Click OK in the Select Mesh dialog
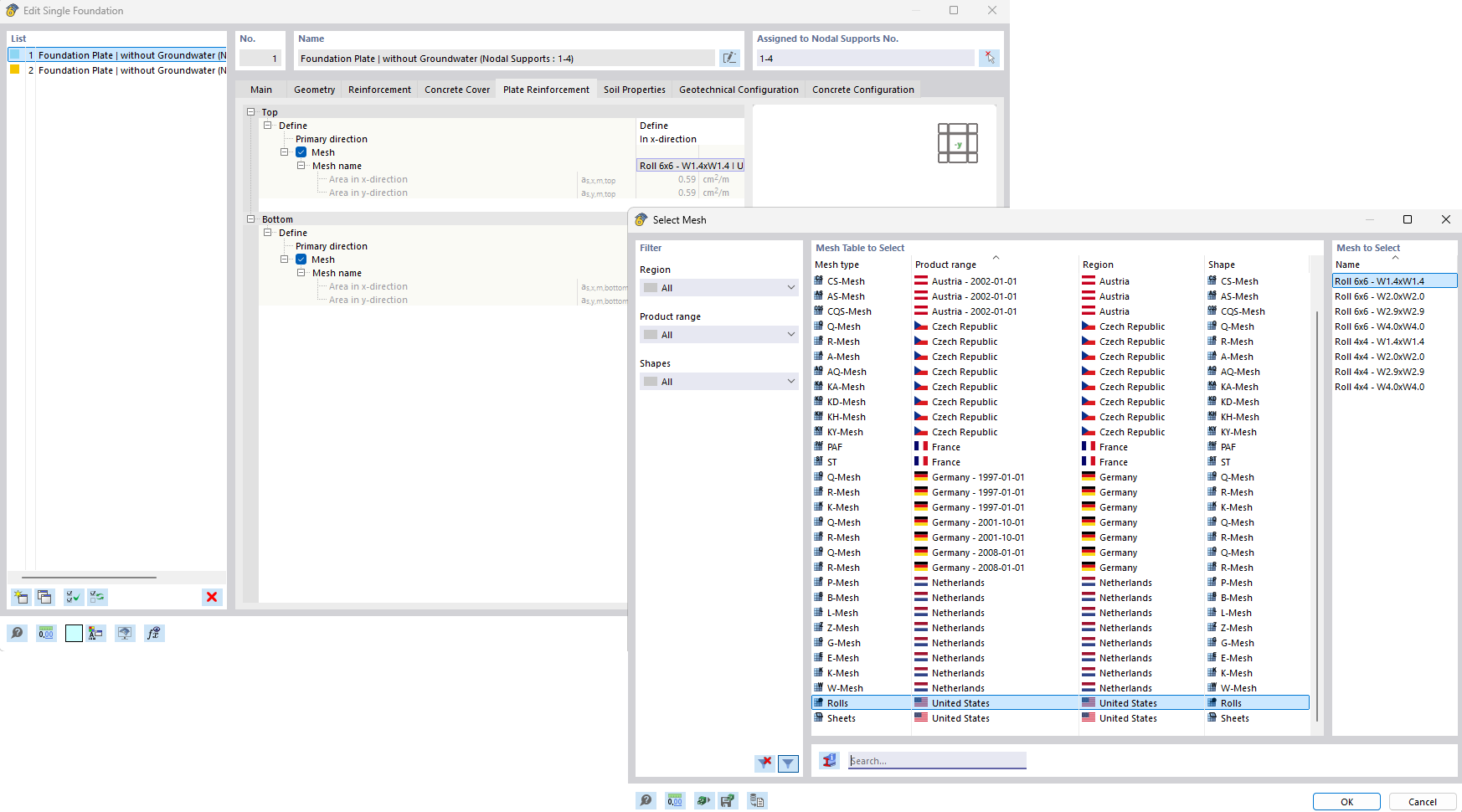The image size is (1462, 812). pyautogui.click(x=1346, y=802)
